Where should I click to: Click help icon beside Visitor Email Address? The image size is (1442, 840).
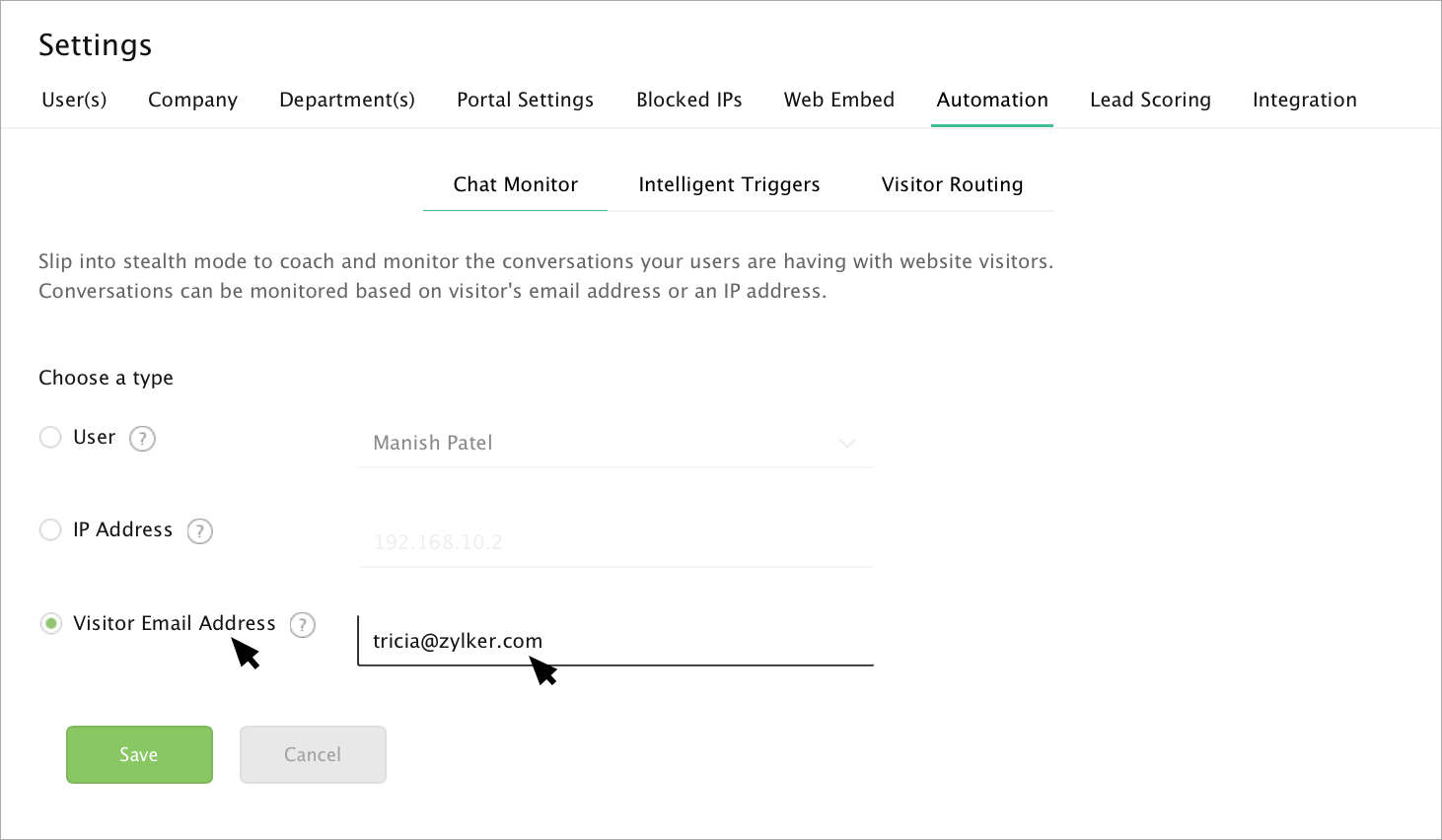[x=303, y=625]
